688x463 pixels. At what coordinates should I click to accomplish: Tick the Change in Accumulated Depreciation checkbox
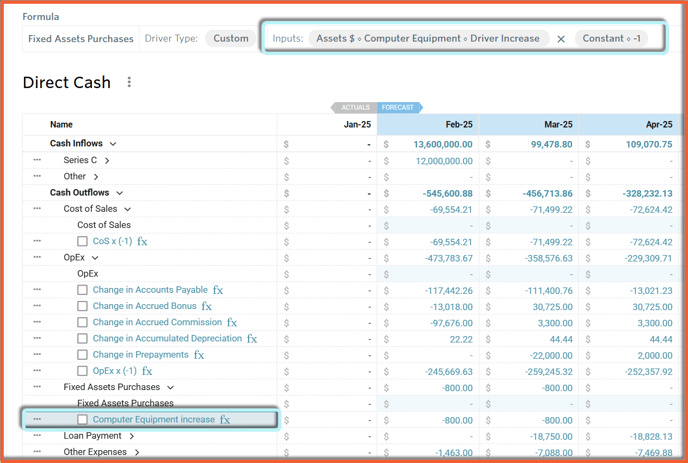[x=82, y=339]
